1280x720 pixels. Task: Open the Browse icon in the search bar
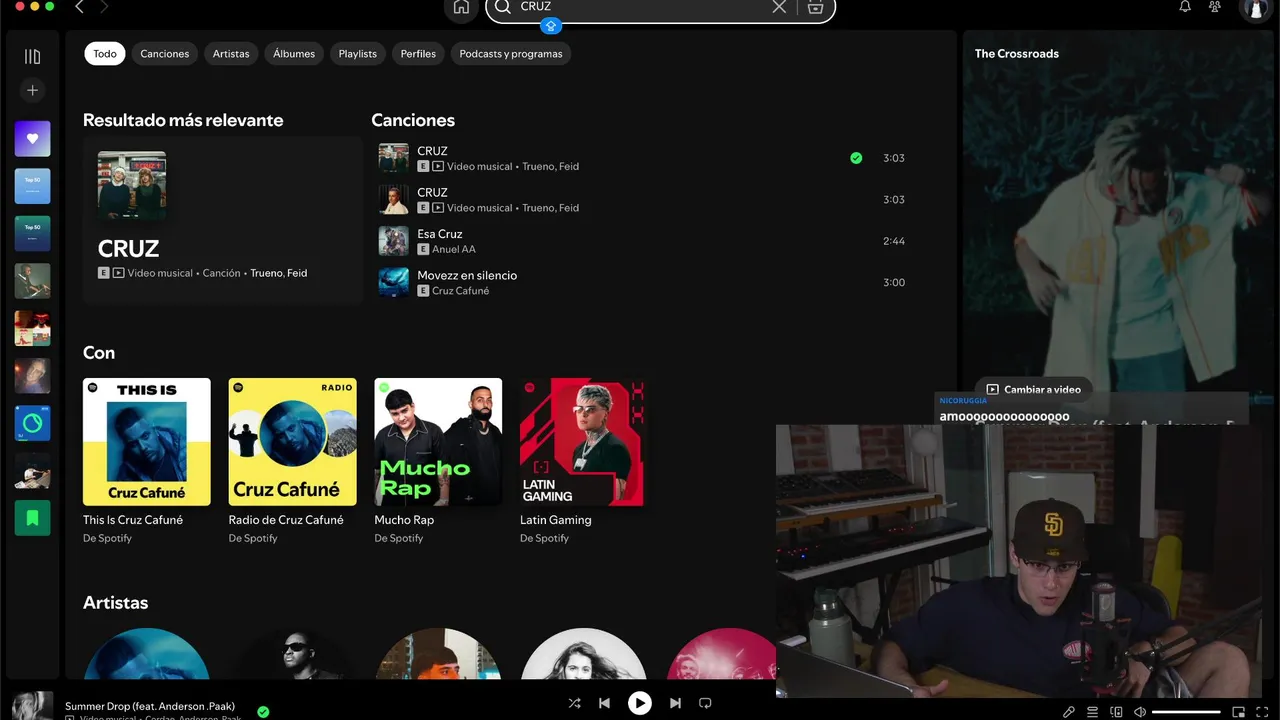[x=815, y=7]
